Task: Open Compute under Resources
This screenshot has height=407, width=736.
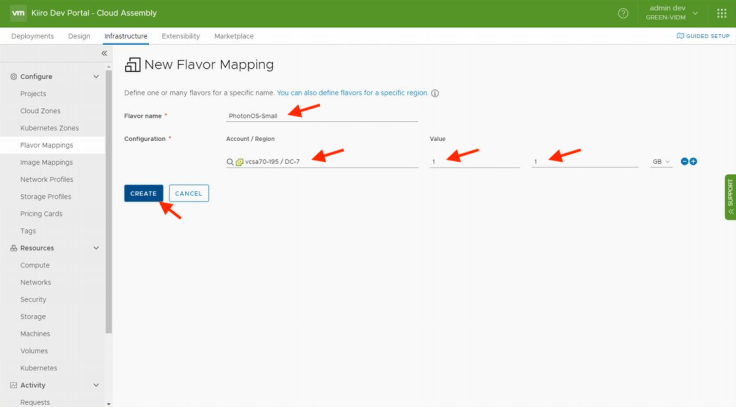Action: 35,265
